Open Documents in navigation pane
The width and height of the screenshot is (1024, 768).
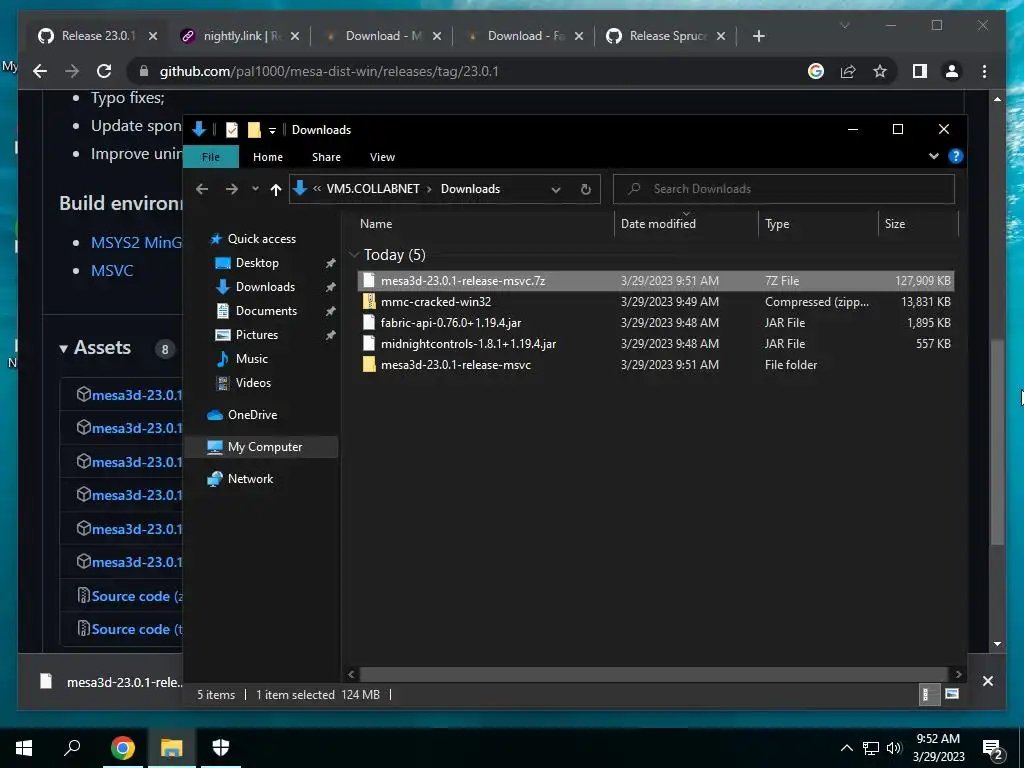click(266, 311)
